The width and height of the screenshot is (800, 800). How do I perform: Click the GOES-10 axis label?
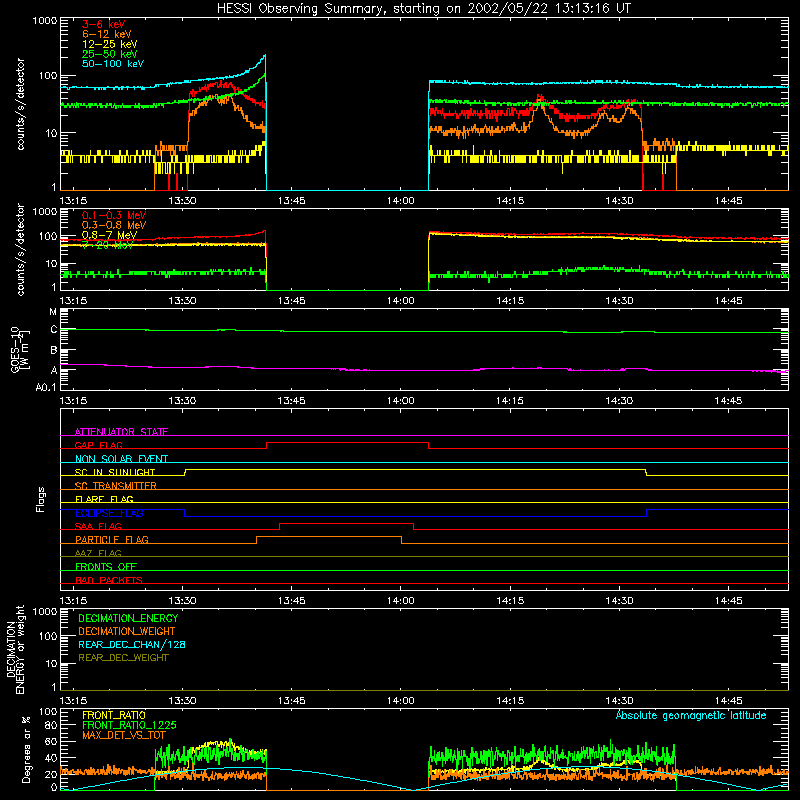[x=19, y=349]
